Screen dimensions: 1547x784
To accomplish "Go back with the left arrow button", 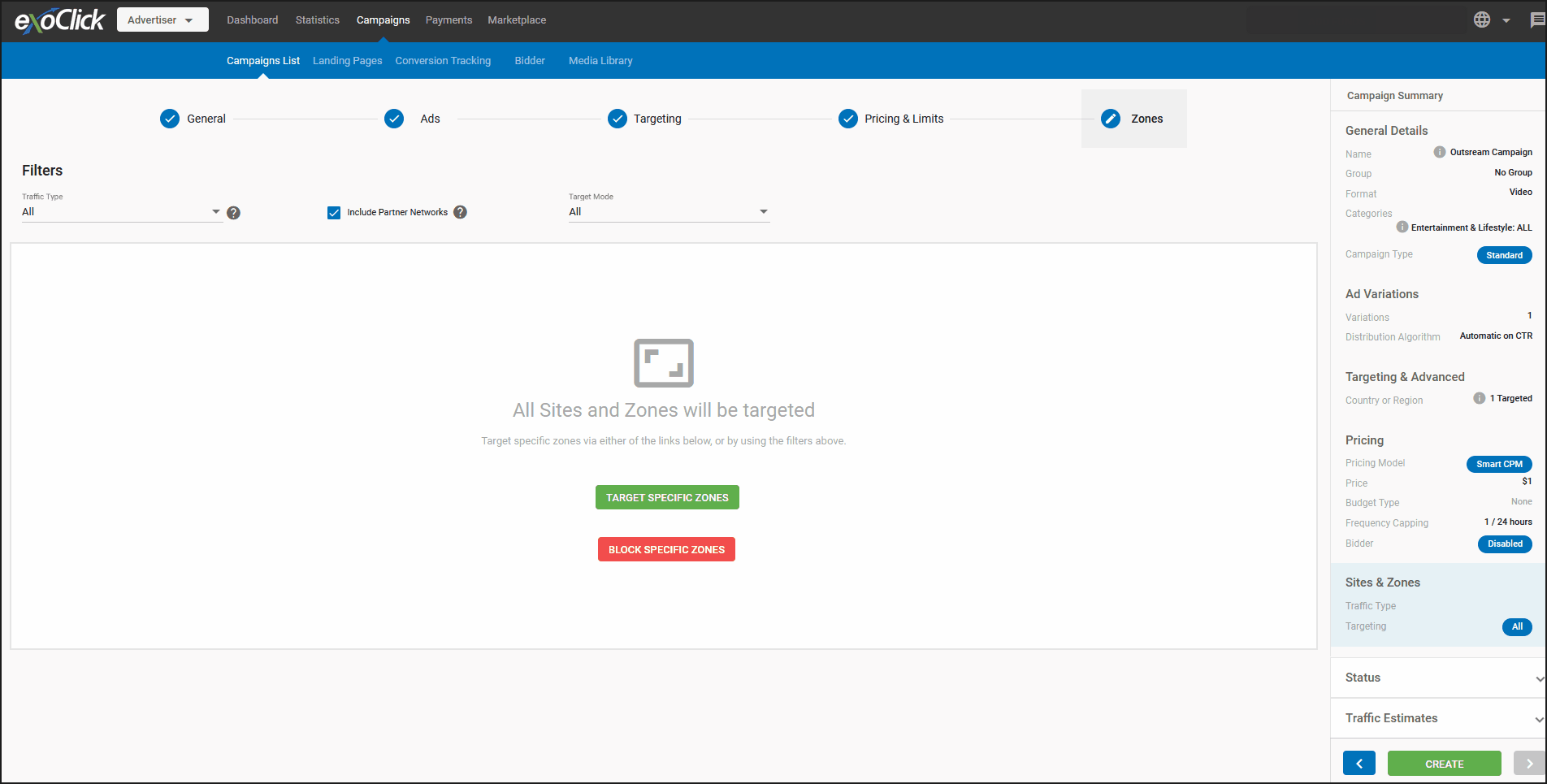I will pos(1359,764).
